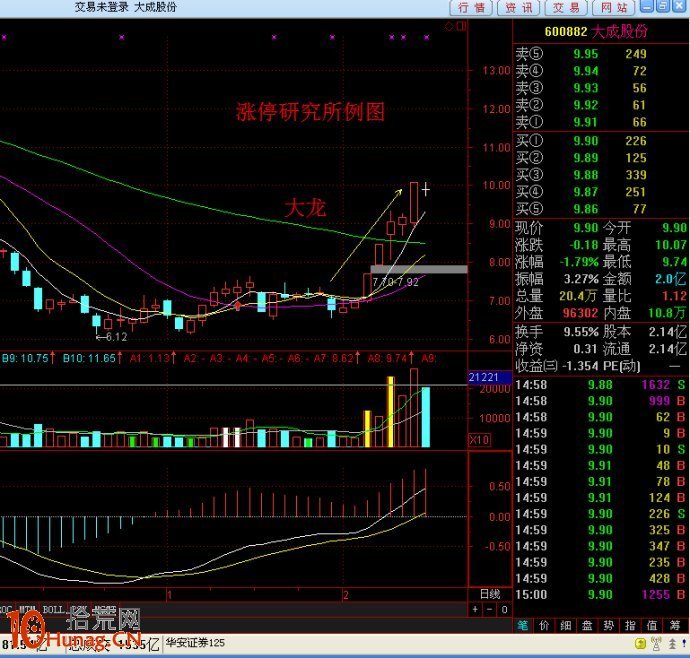This screenshot has height=658, width=690.
Task: Select the 价 price distribution tab
Action: pyautogui.click(x=544, y=625)
